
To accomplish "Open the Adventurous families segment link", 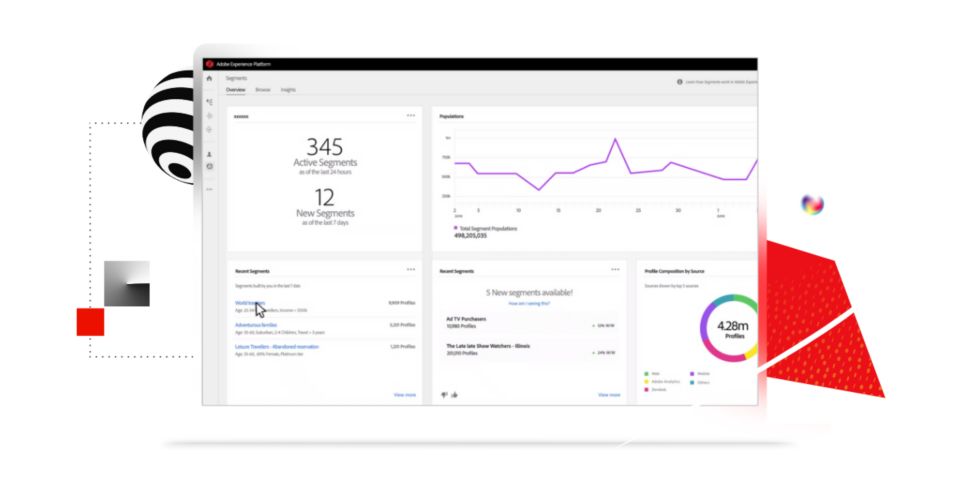I will (x=256, y=324).
